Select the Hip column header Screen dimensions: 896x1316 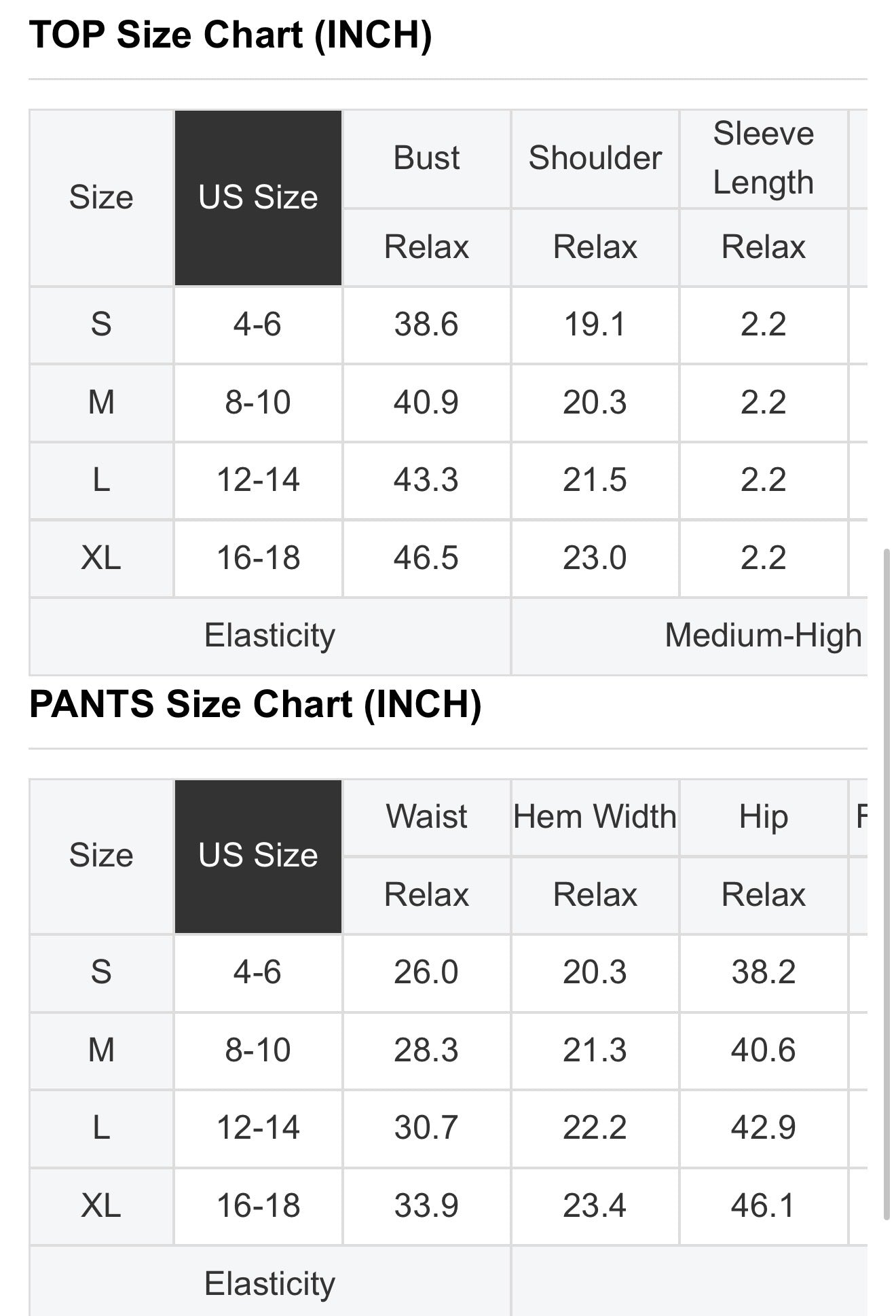click(x=763, y=816)
